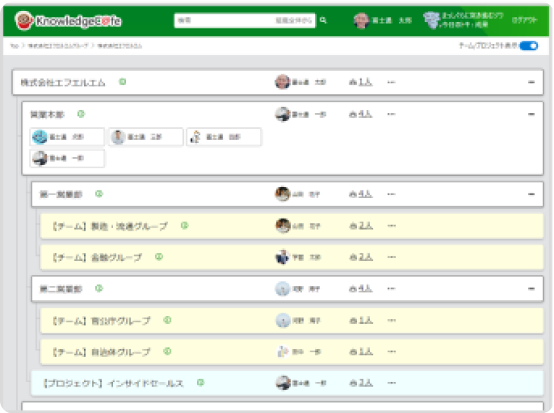This screenshot has width=554, height=413.
Task: Click manager avatar in 金融グループ row
Action: 283,257
